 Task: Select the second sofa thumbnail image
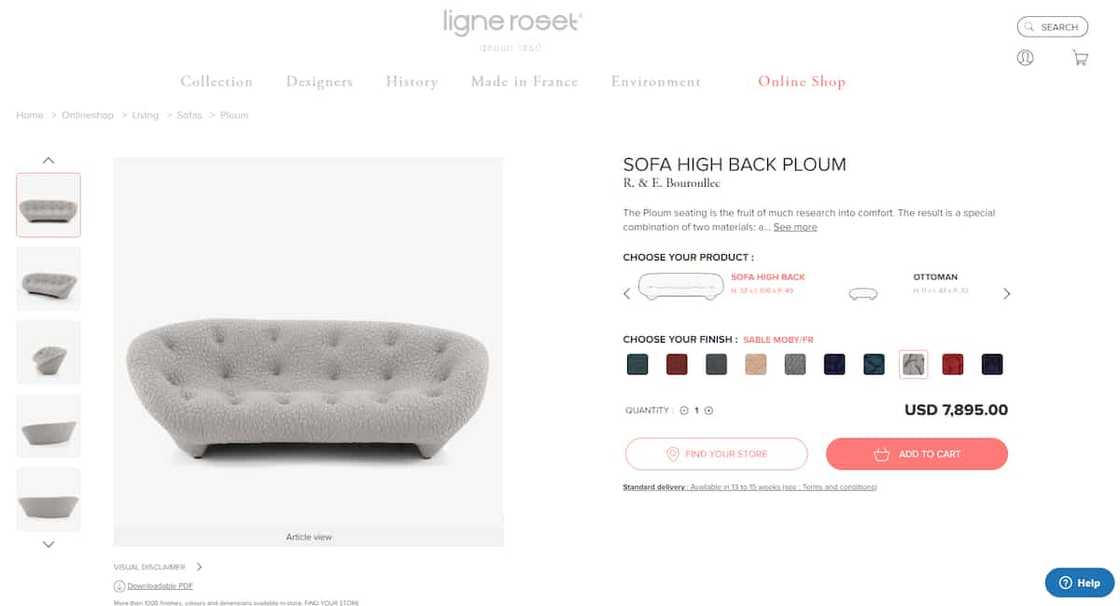click(48, 279)
